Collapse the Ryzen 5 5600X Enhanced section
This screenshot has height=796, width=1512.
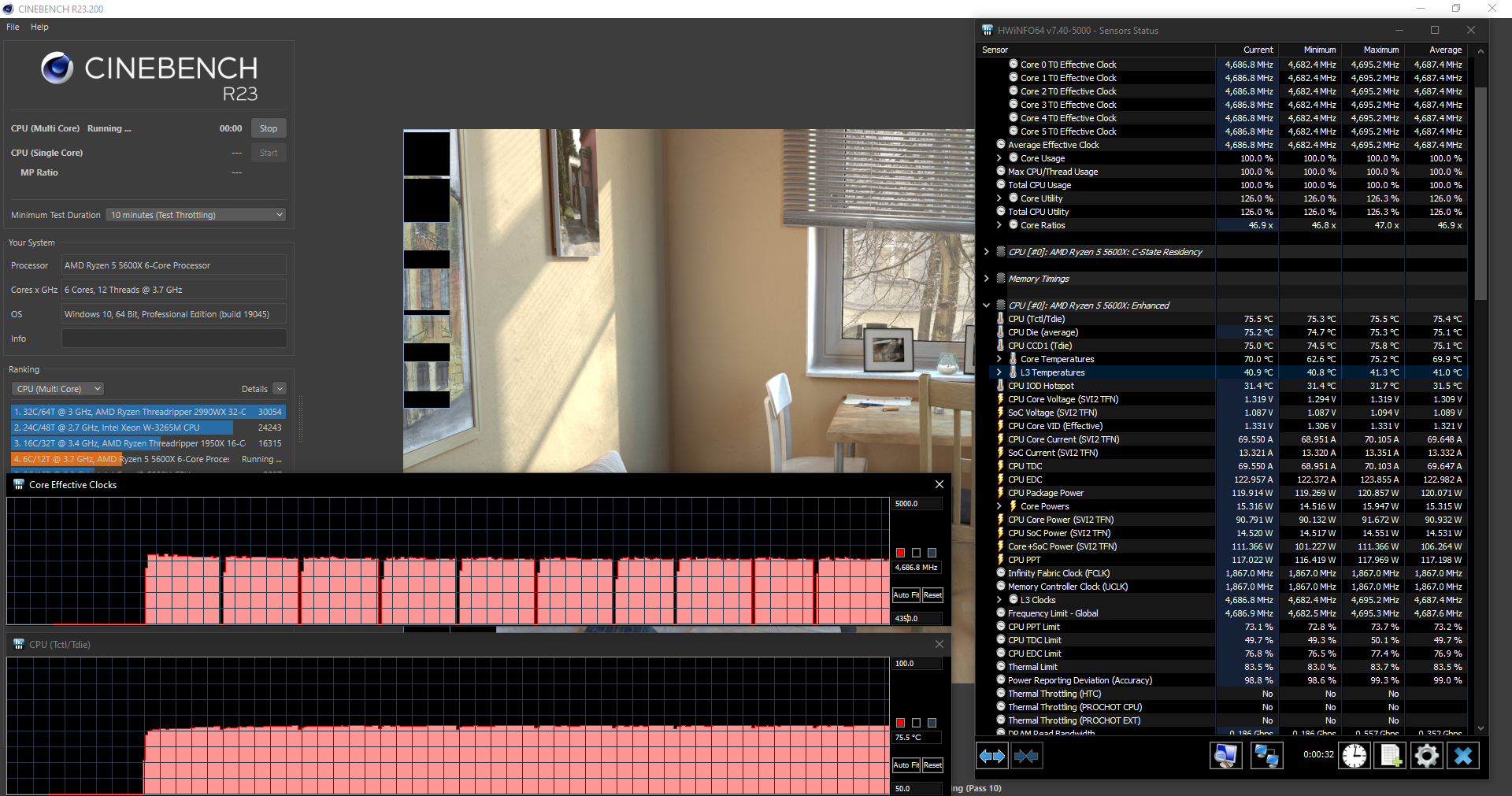point(986,305)
